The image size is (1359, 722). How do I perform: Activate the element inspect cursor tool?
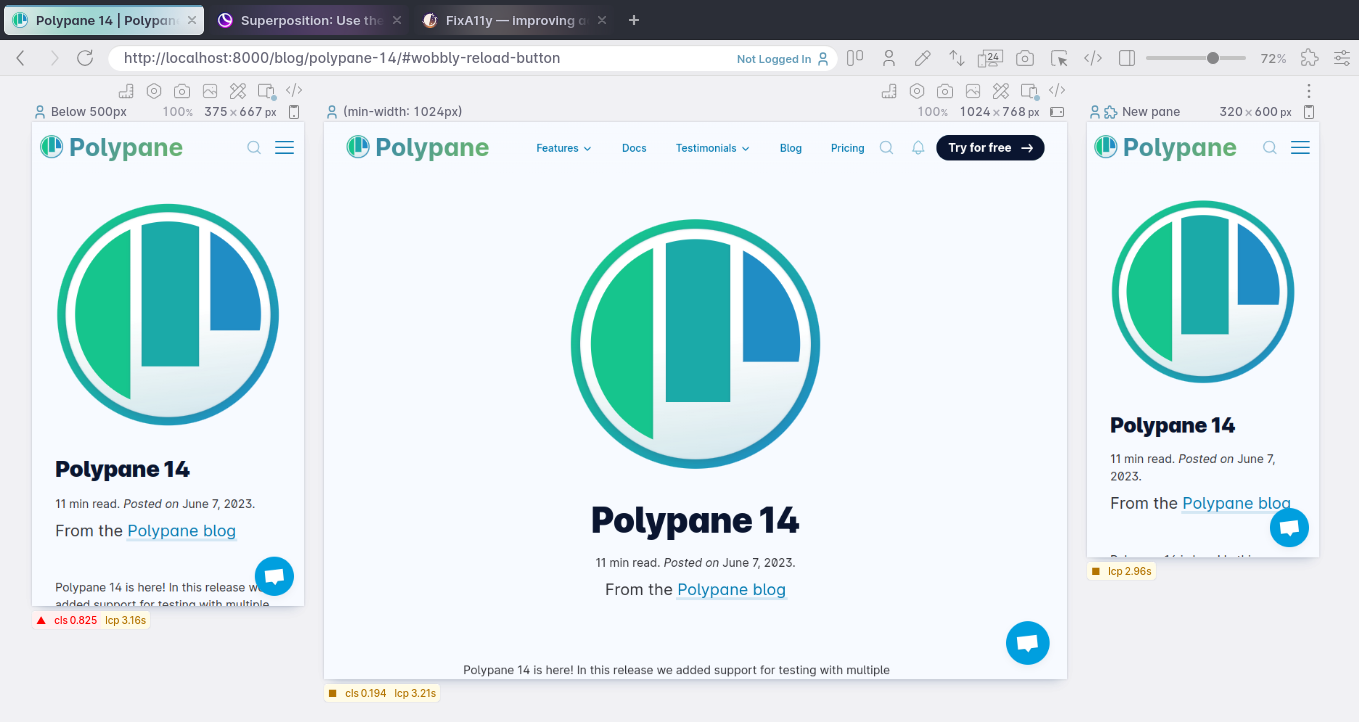[1059, 58]
